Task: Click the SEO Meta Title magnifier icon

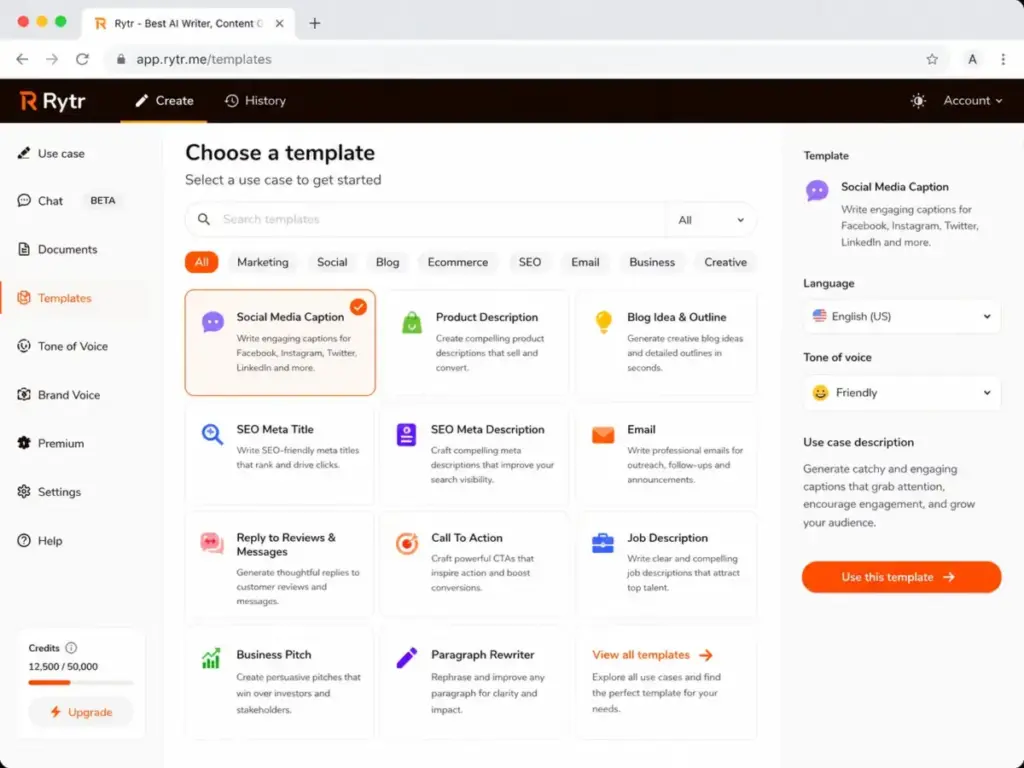Action: tap(212, 434)
